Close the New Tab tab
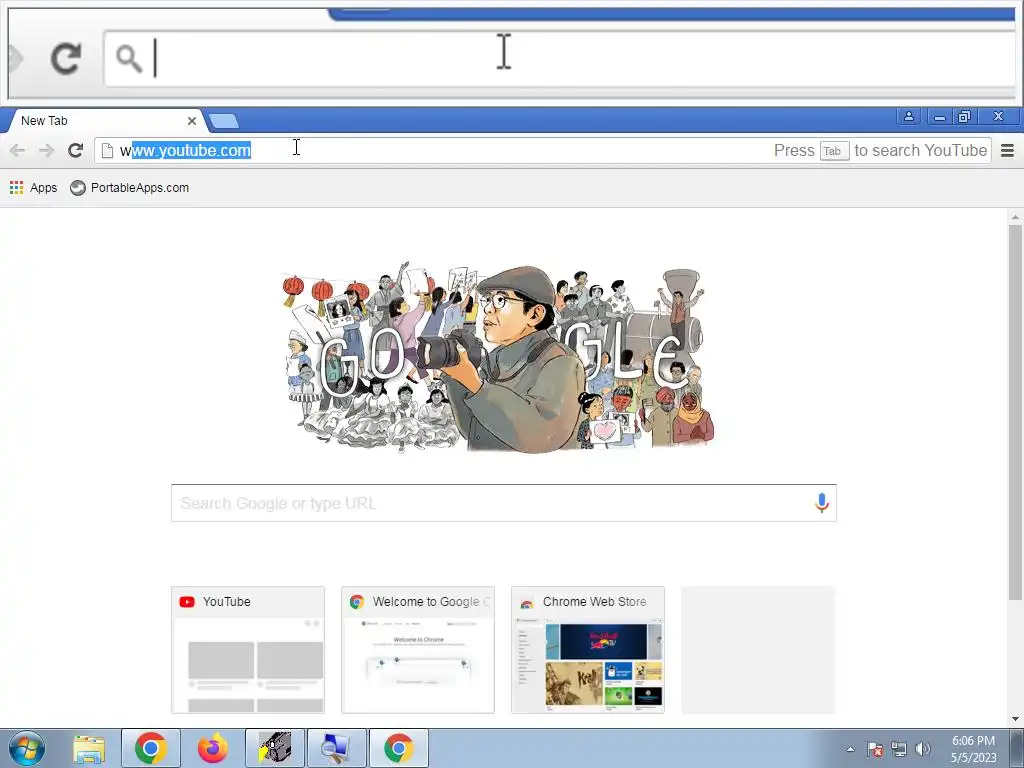Viewport: 1024px width, 768px height. click(191, 121)
